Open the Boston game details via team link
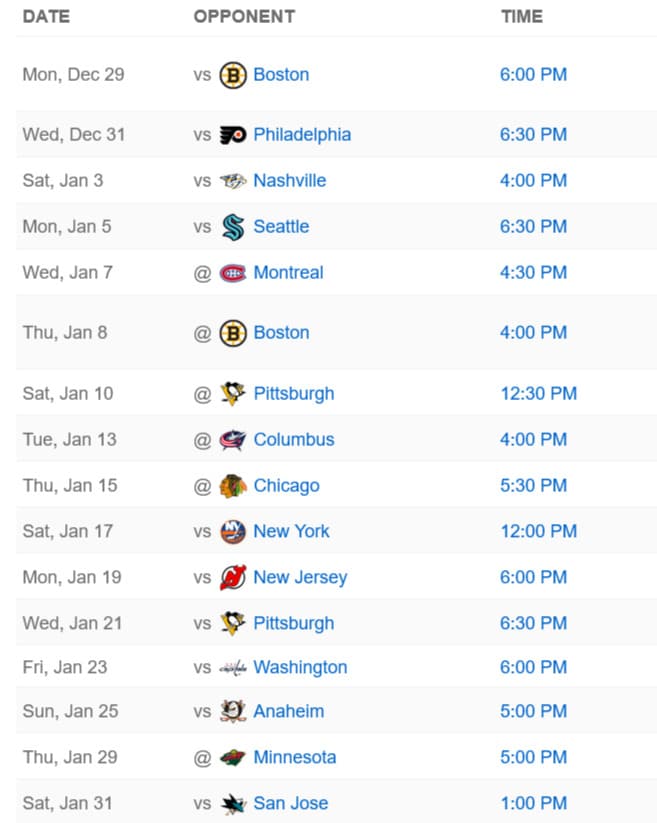The width and height of the screenshot is (657, 823). [x=281, y=74]
